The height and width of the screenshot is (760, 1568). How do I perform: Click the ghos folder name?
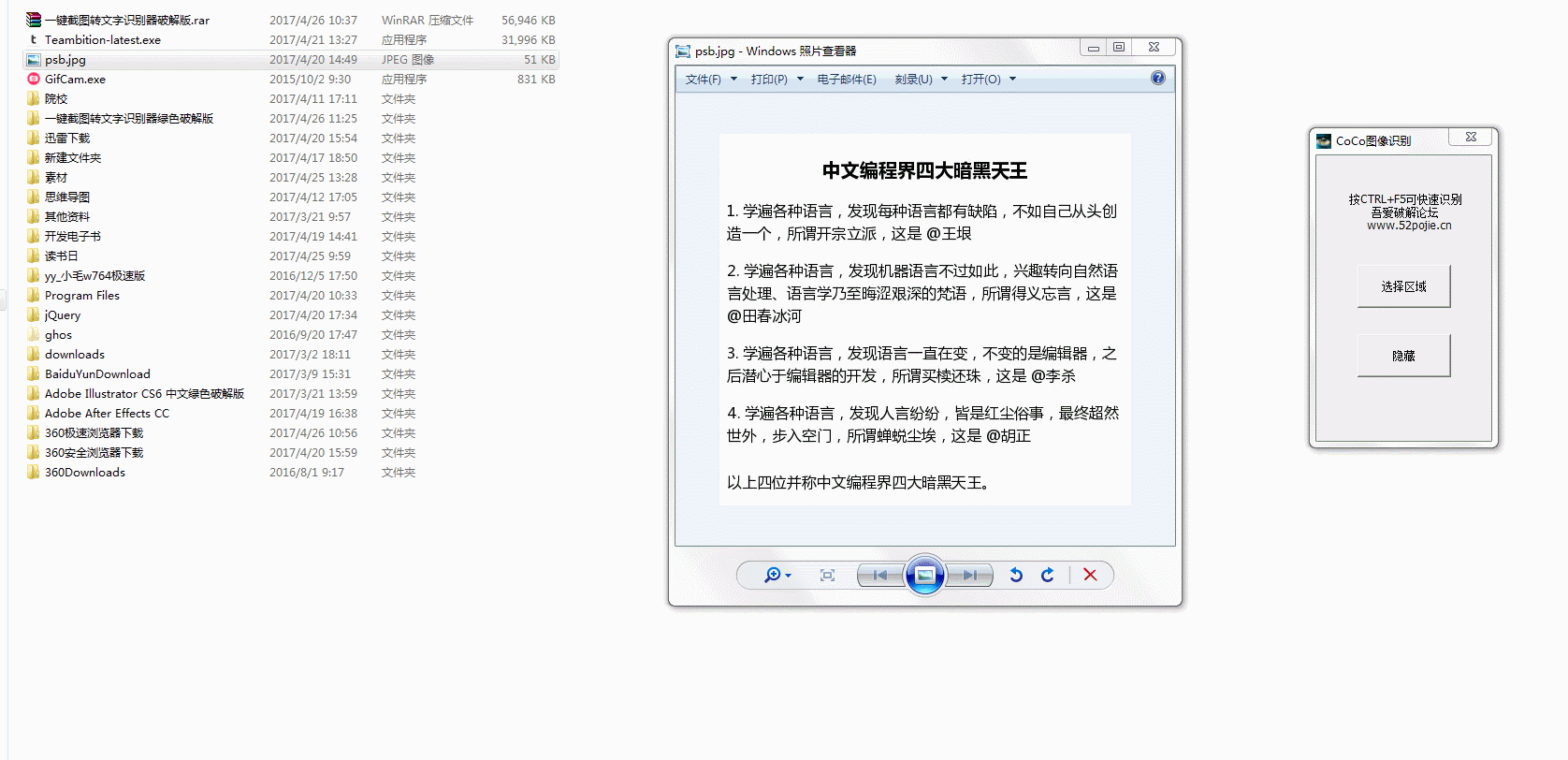(58, 335)
